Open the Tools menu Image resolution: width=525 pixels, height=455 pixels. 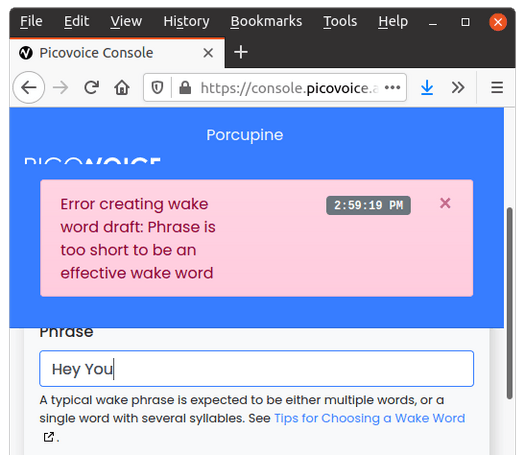pos(340,21)
